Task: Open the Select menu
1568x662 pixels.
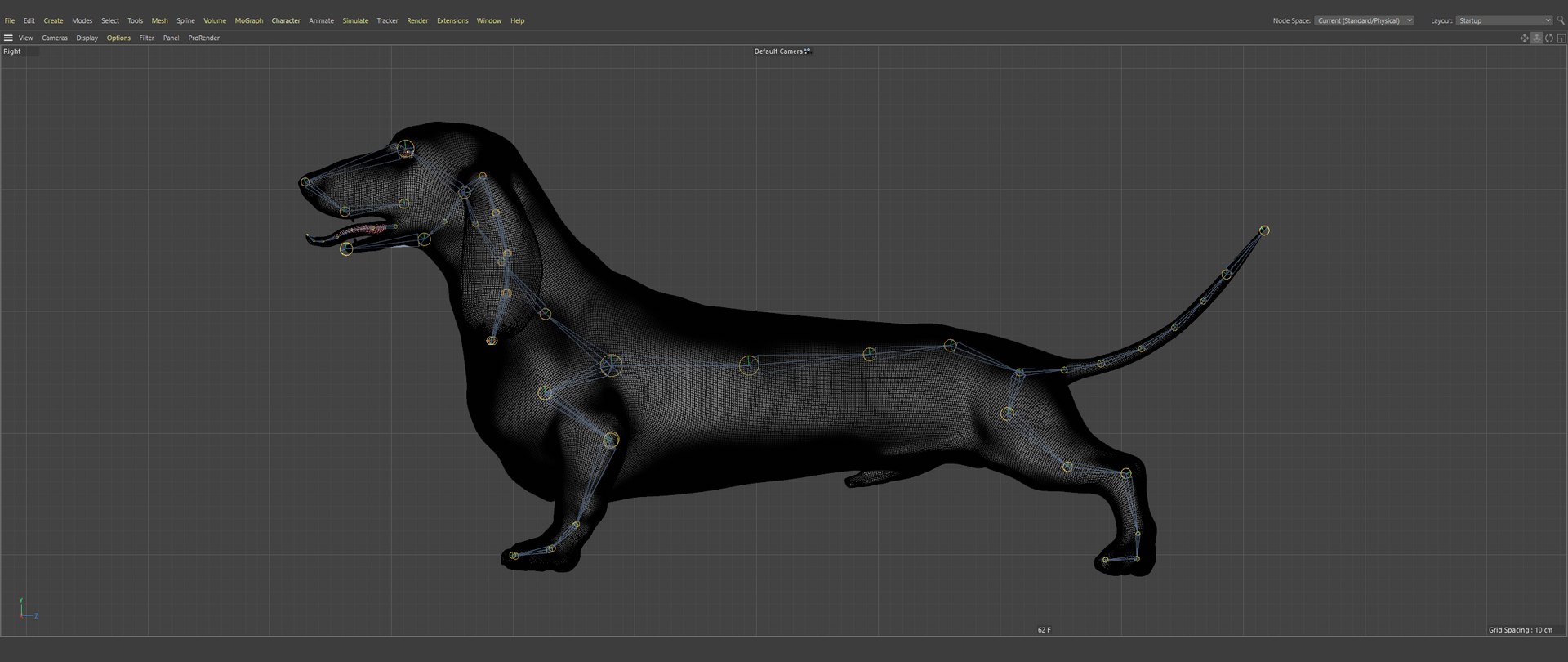Action: [x=110, y=20]
